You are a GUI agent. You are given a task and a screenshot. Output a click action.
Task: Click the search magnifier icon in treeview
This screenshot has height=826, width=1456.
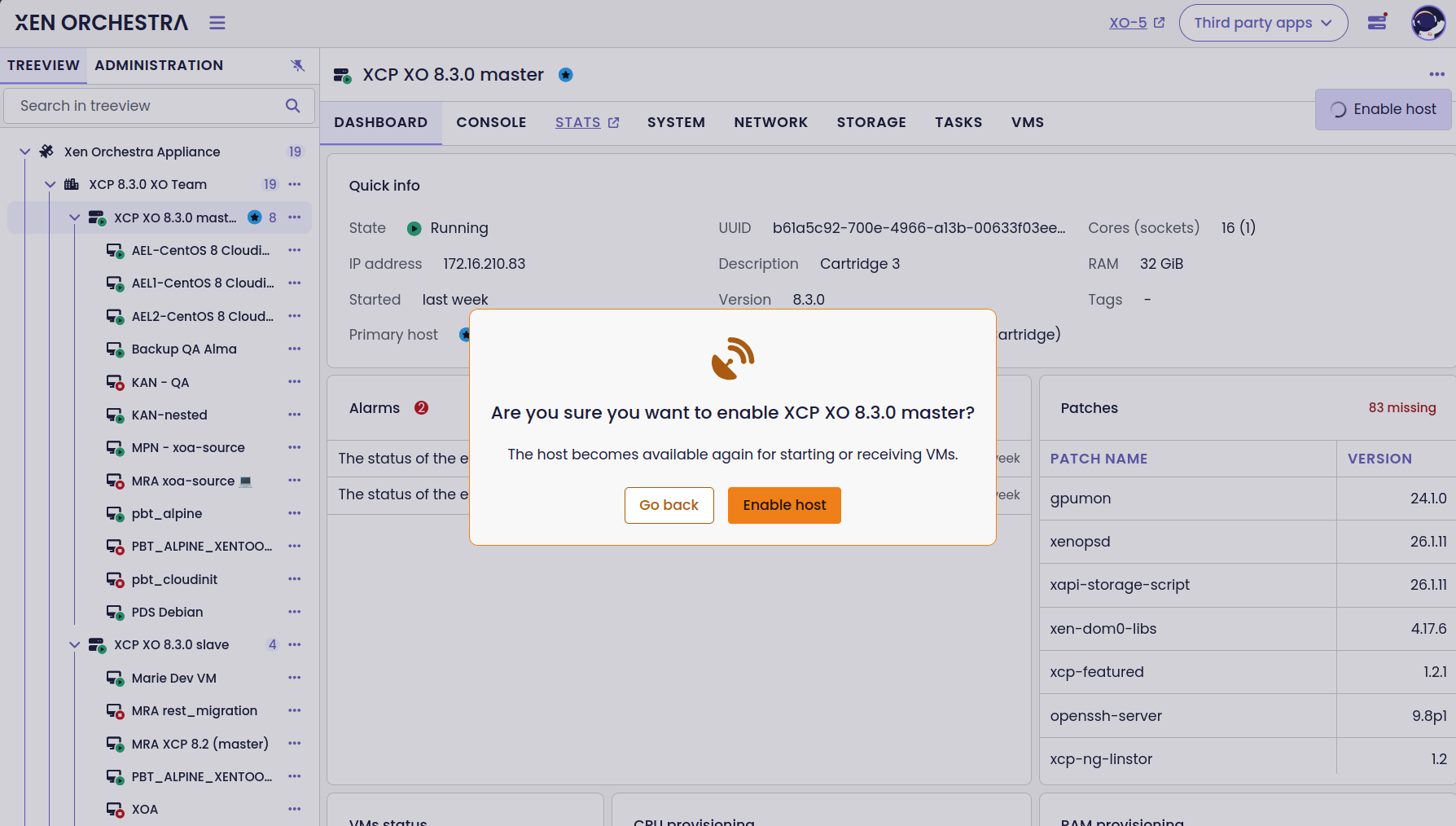tap(293, 106)
